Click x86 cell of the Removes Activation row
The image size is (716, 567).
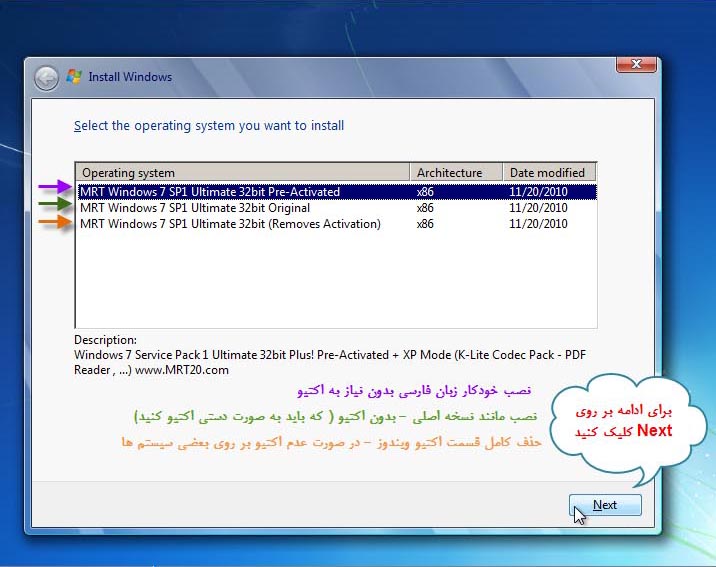click(425, 224)
